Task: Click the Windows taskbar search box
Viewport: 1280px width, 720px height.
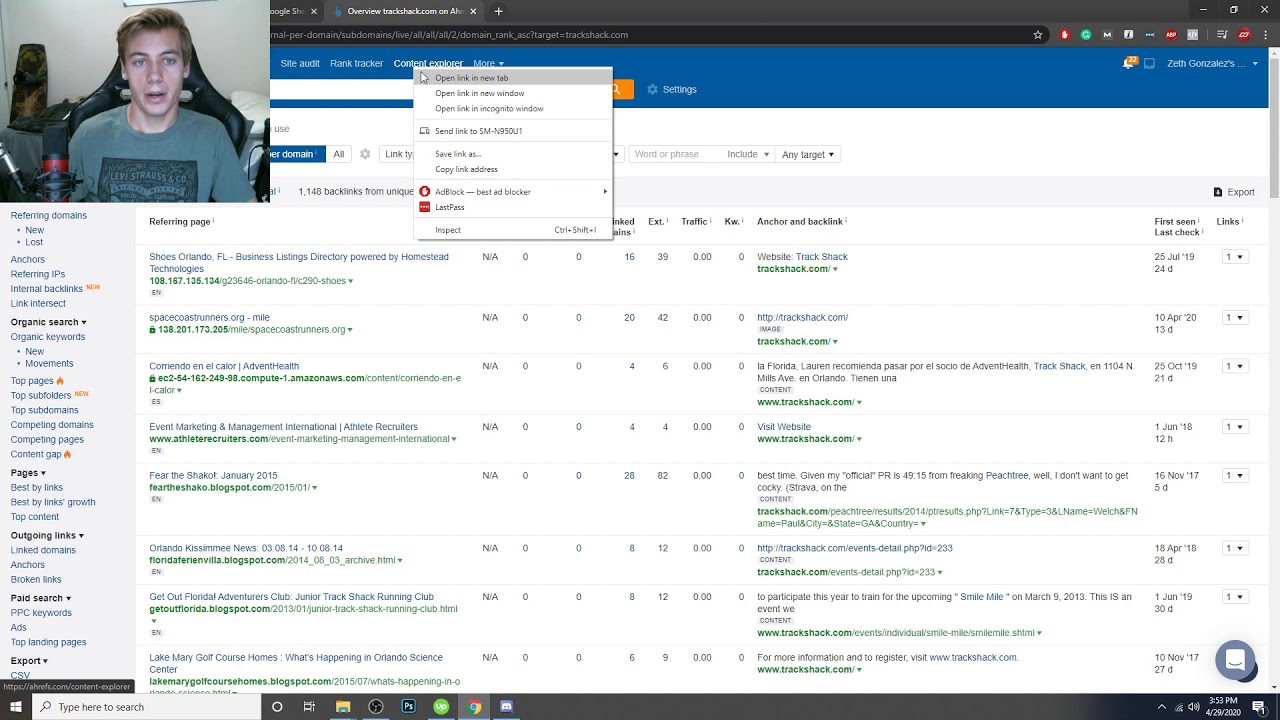Action: (x=148, y=707)
